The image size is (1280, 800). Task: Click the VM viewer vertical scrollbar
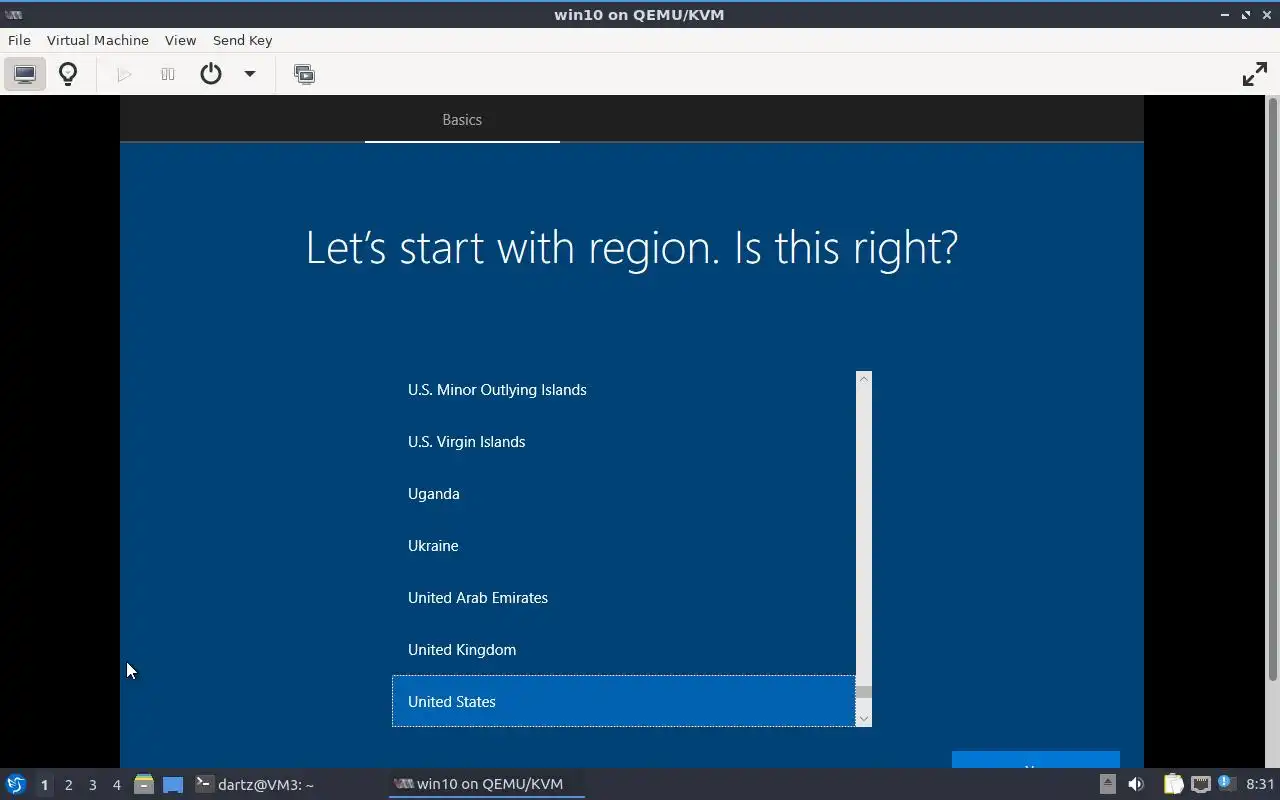point(1273,390)
